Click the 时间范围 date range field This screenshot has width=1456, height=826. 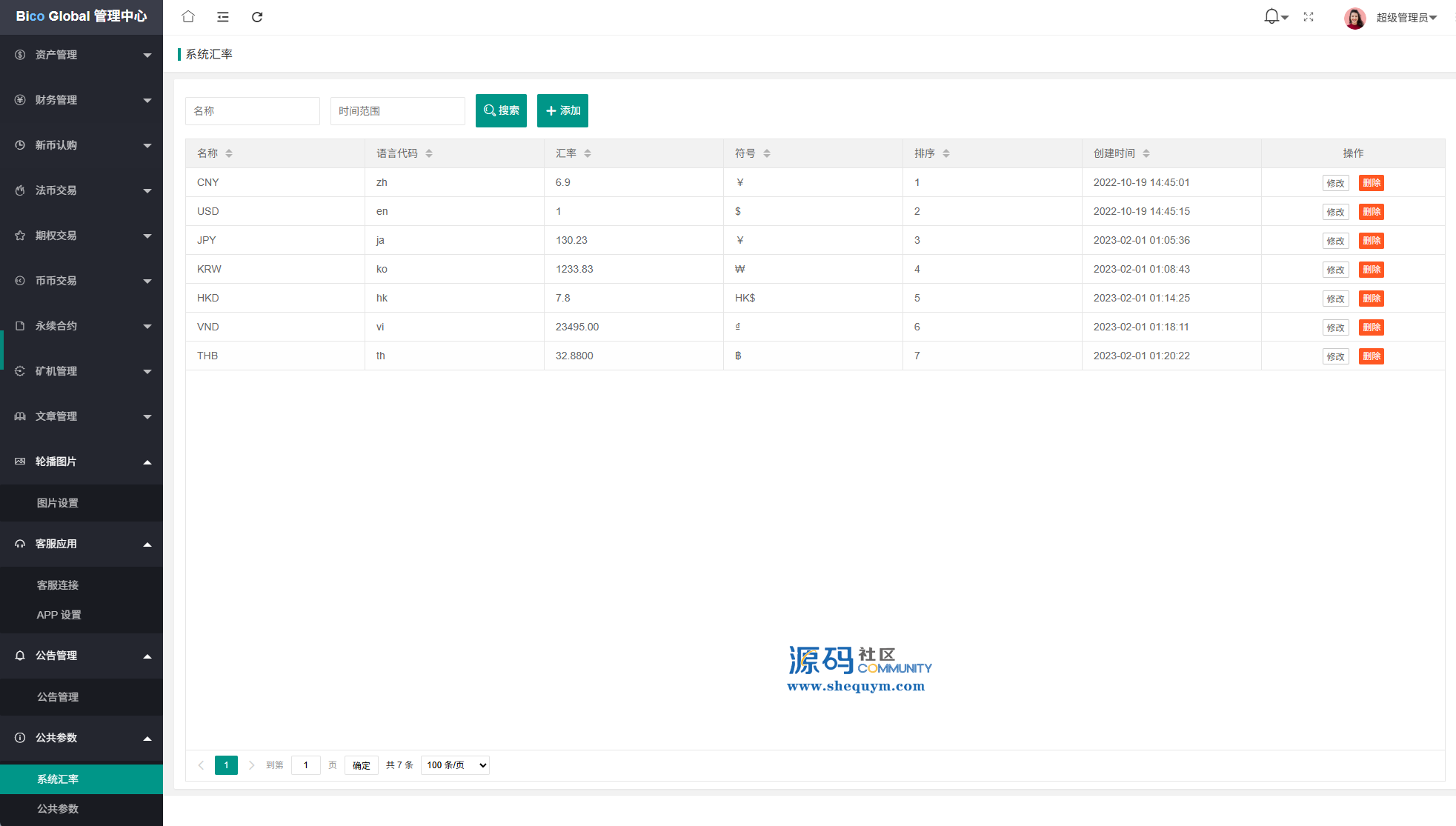tap(397, 111)
